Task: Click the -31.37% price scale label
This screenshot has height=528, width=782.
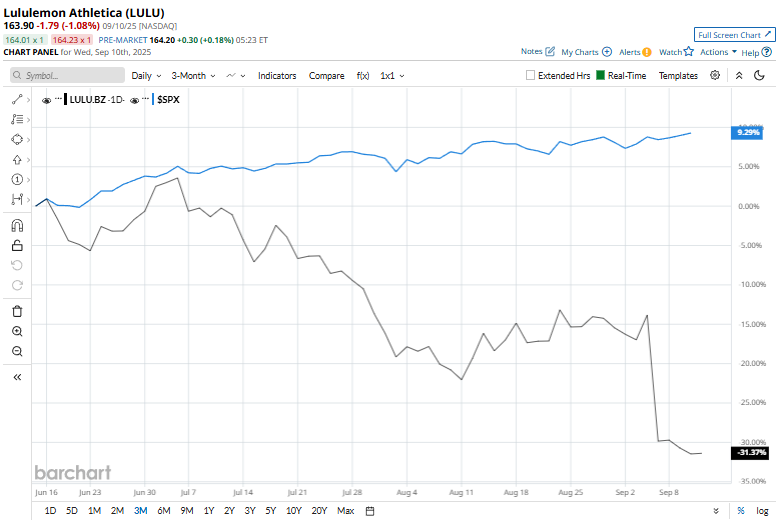Action: [750, 453]
